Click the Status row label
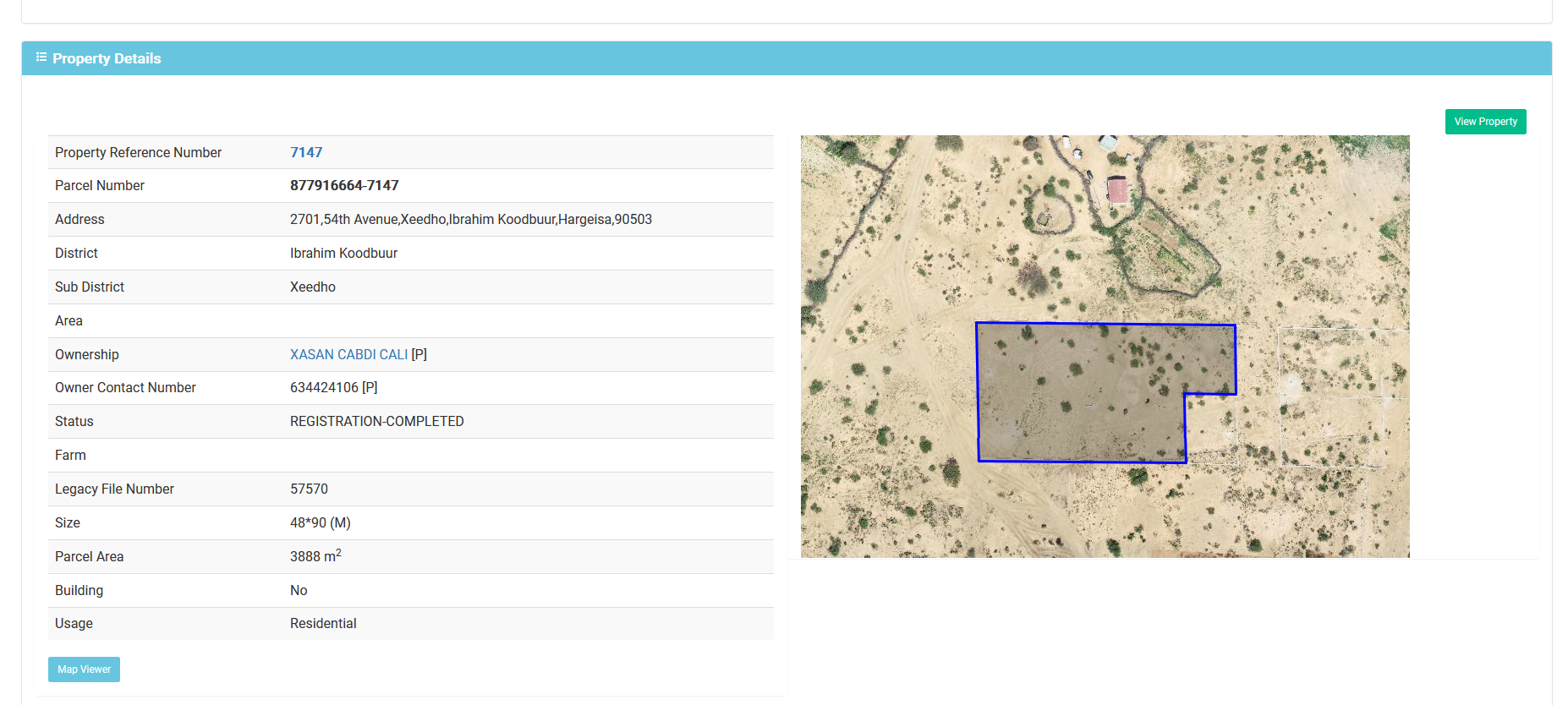 [x=74, y=421]
